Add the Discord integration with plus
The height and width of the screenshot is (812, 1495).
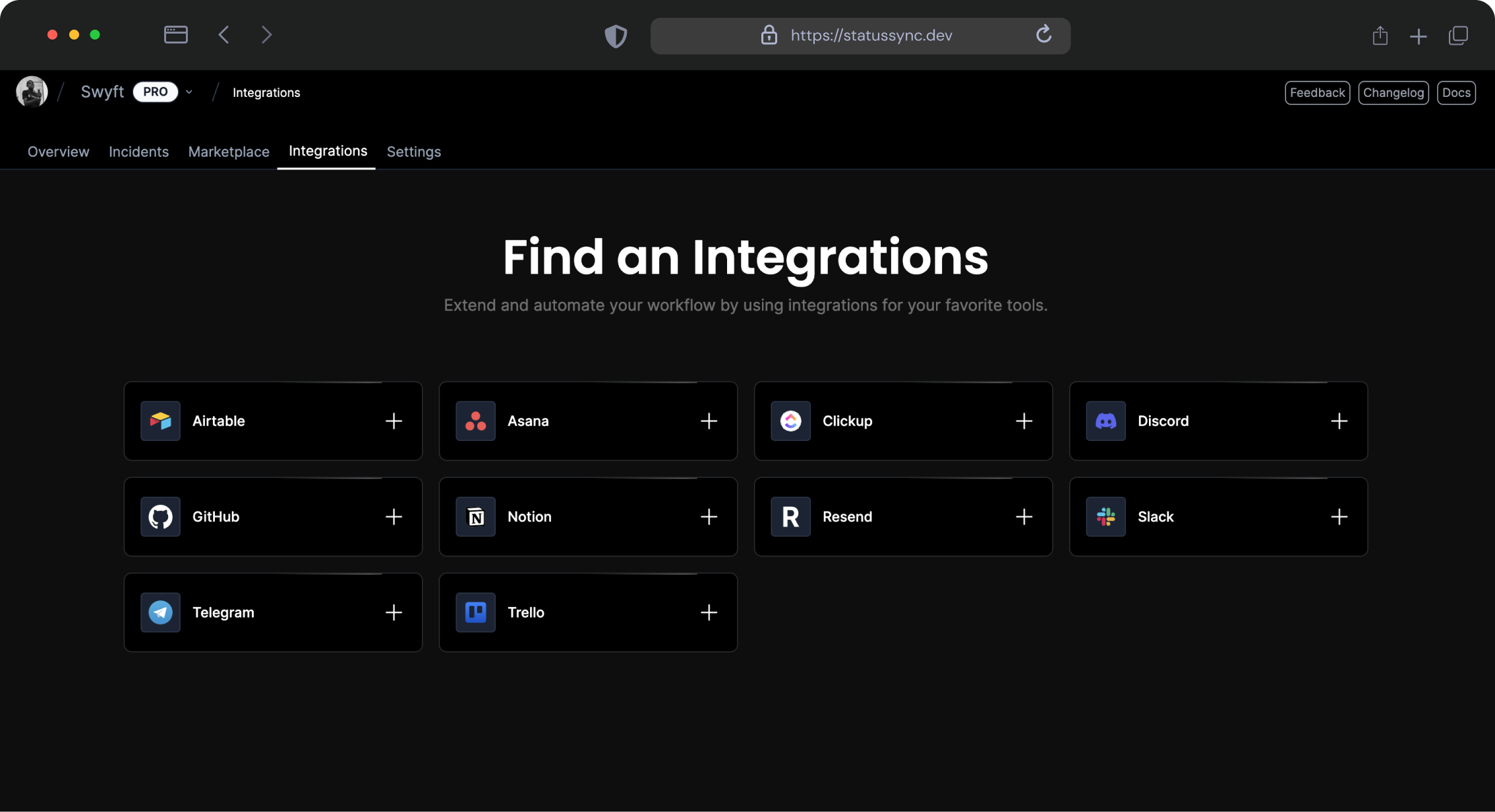tap(1339, 420)
